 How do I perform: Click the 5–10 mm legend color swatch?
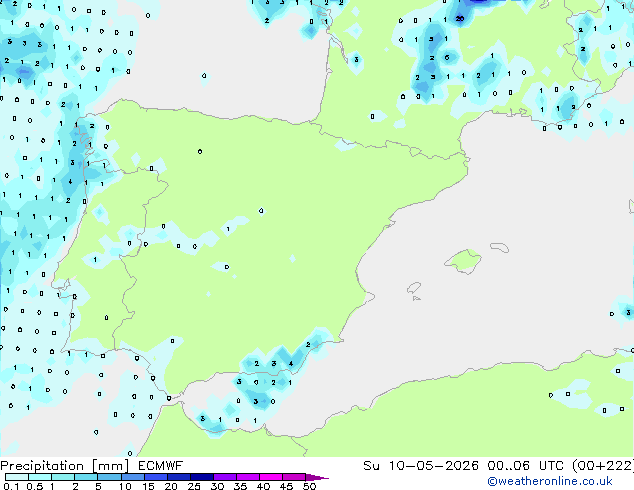(x=109, y=477)
